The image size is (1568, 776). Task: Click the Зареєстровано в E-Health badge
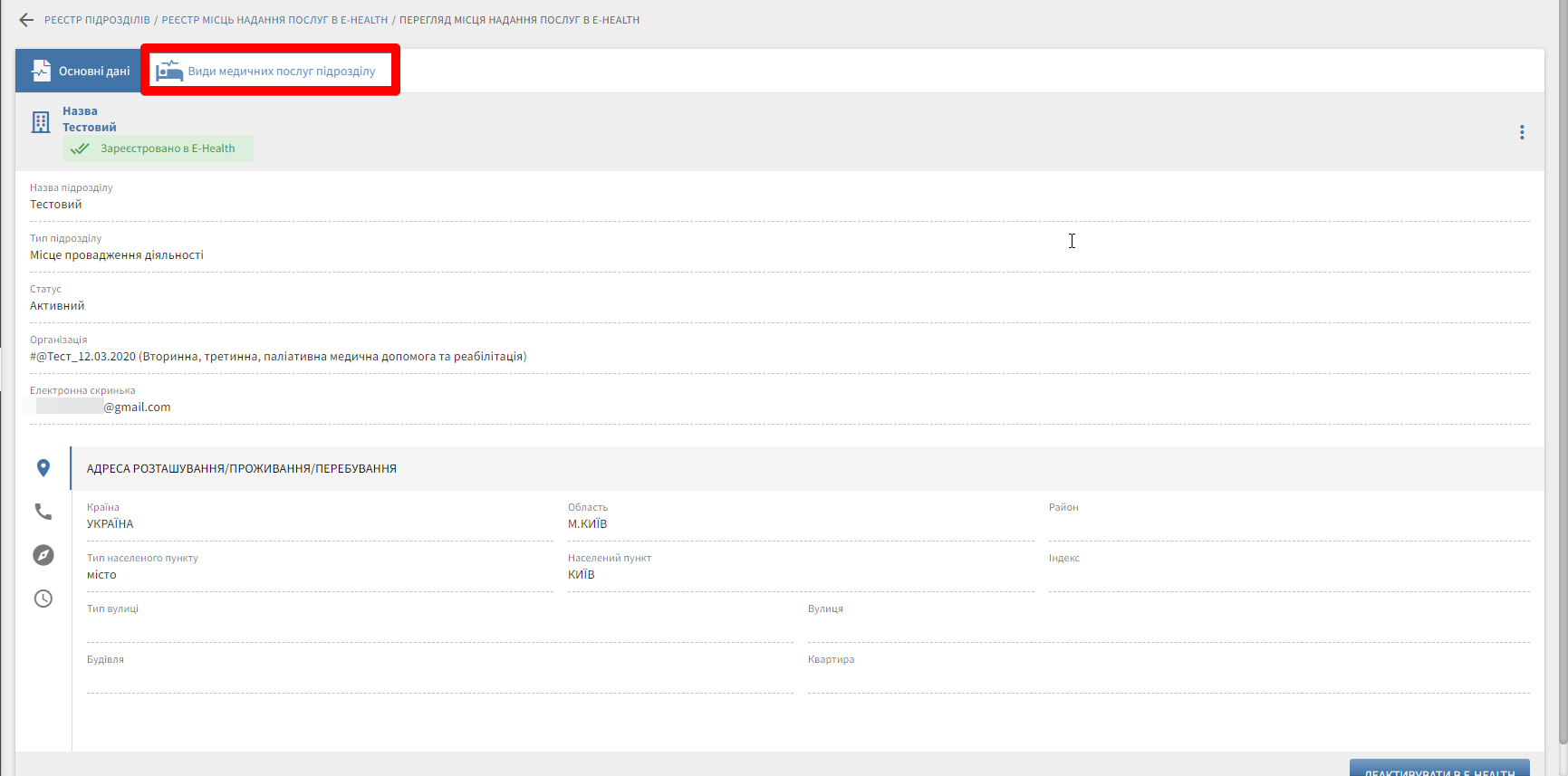(x=167, y=148)
